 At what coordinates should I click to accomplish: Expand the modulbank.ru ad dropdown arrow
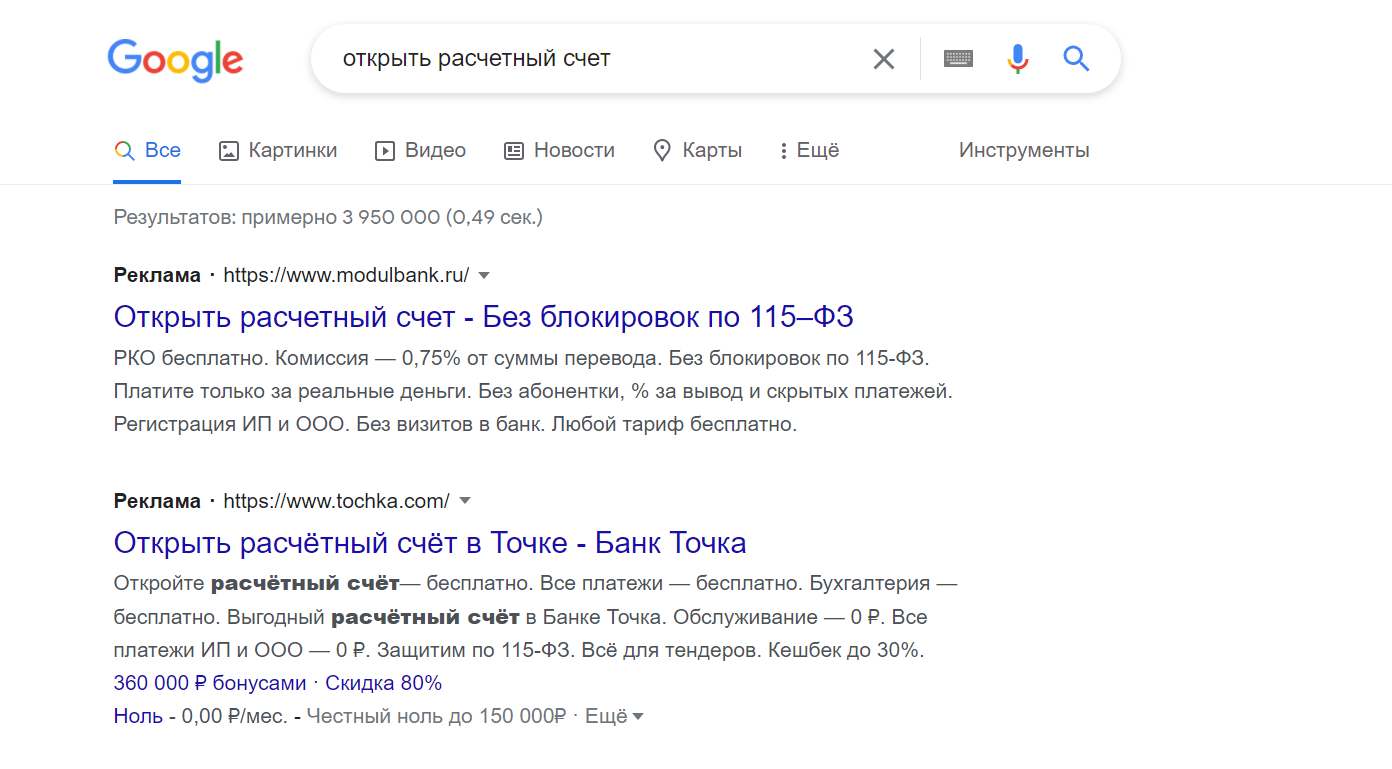pos(484,275)
